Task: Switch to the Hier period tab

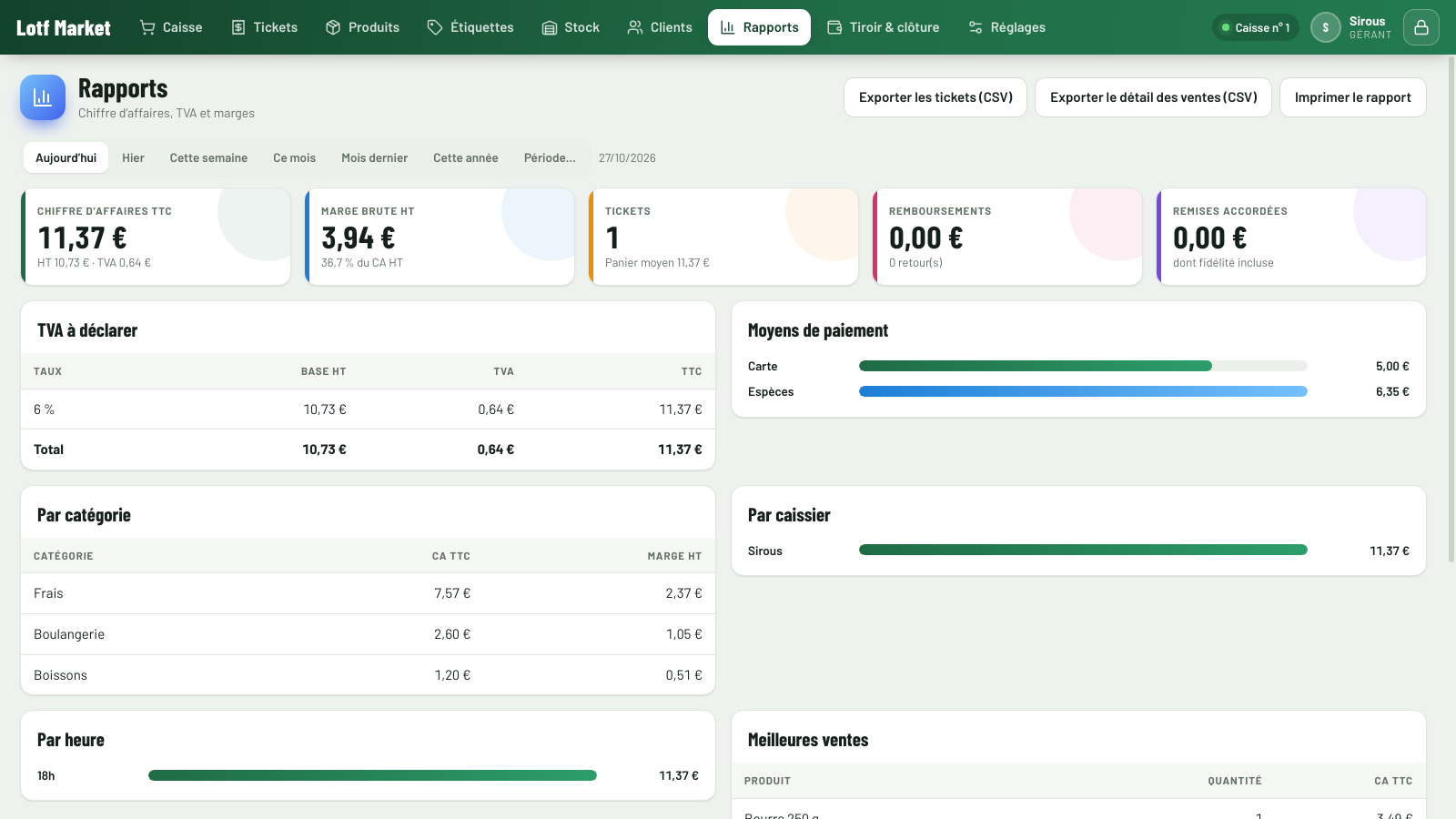Action: click(133, 157)
